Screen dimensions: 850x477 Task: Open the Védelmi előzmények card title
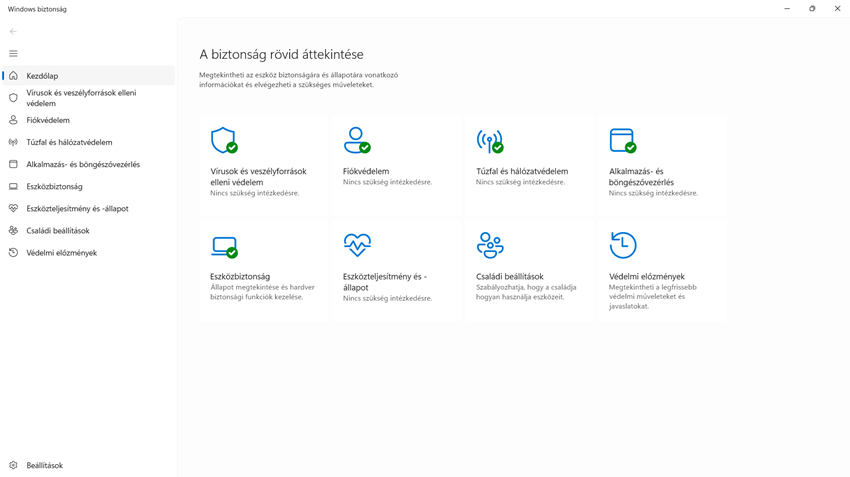(x=647, y=276)
